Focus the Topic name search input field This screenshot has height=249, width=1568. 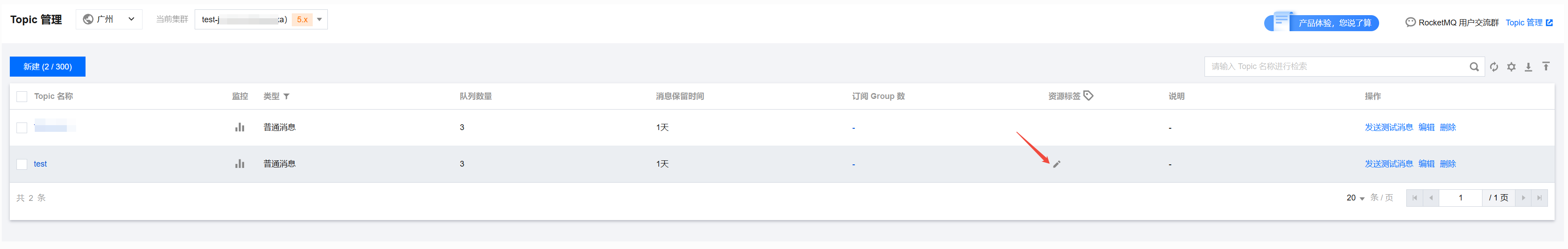pos(1336,66)
